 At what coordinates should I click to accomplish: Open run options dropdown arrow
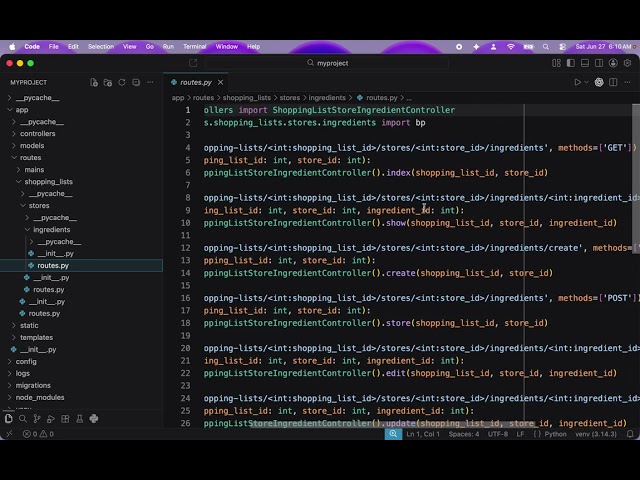[587, 82]
